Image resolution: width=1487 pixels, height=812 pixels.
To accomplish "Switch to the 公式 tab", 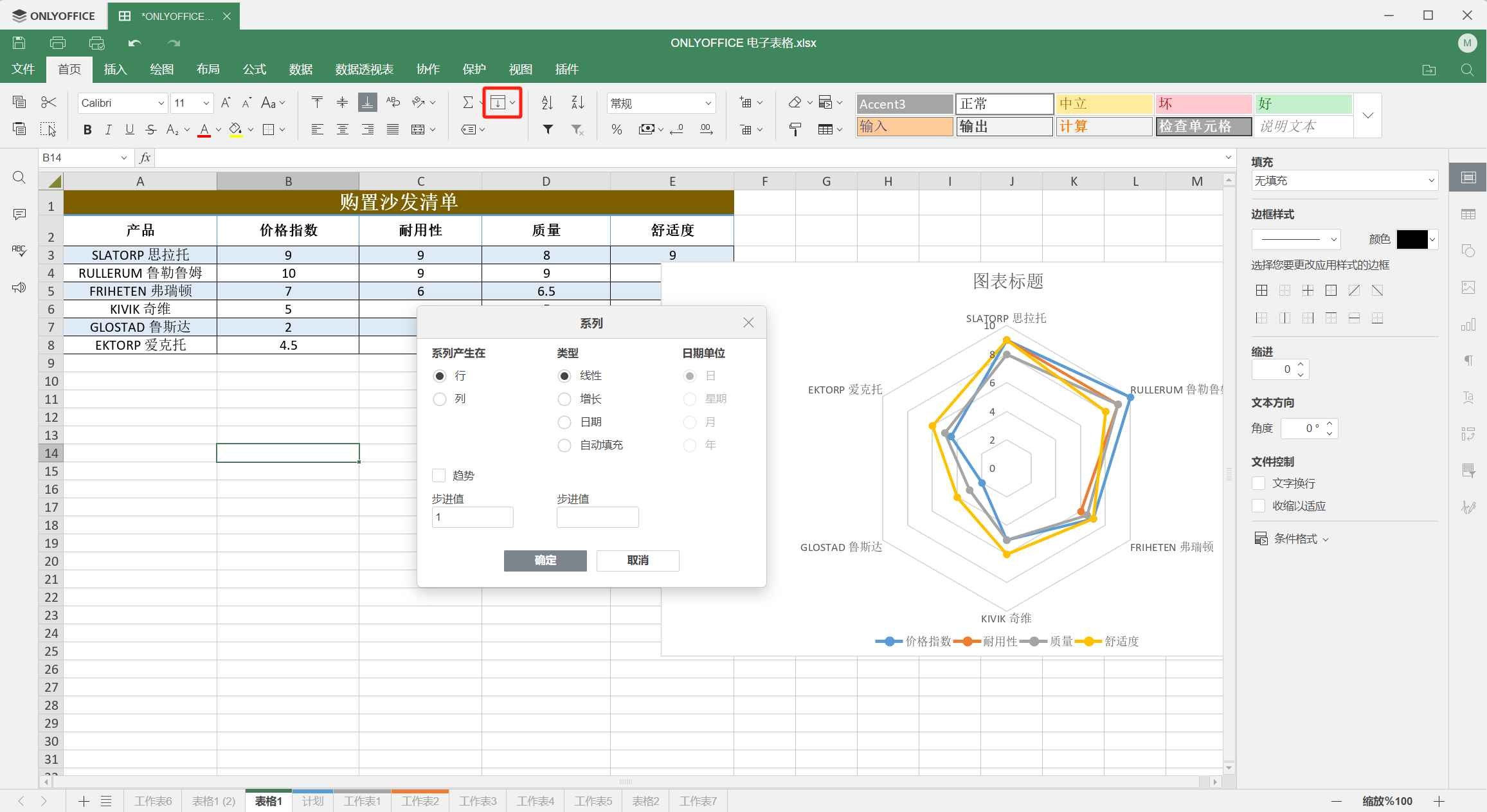I will pyautogui.click(x=255, y=69).
